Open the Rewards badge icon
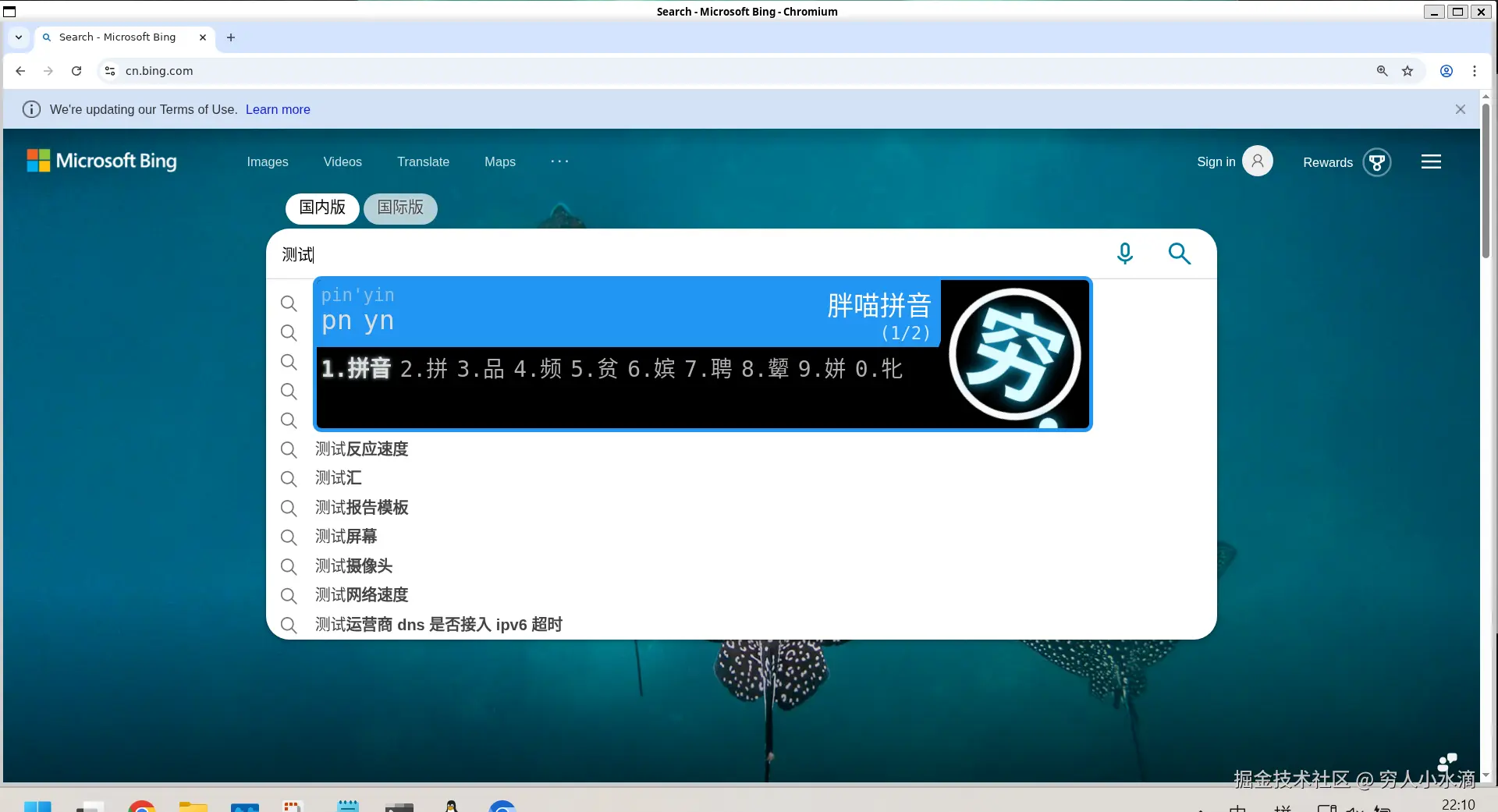 click(x=1377, y=162)
